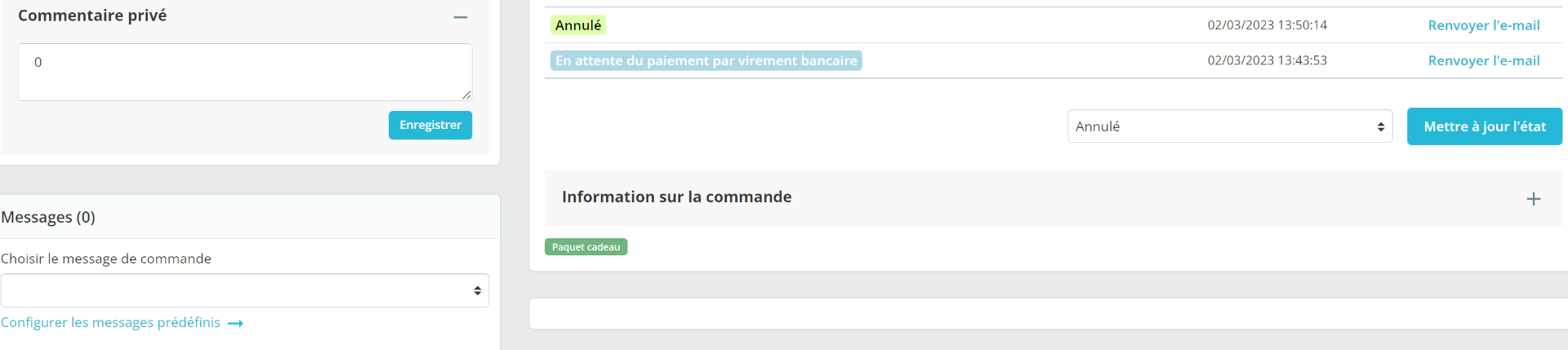
Task: Collapse the Commentaire privé section with minus icon
Action: point(461,16)
